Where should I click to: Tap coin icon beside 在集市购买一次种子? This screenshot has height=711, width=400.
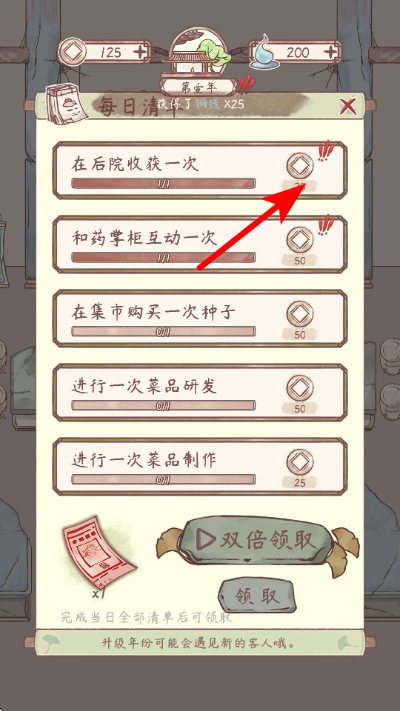(300, 314)
